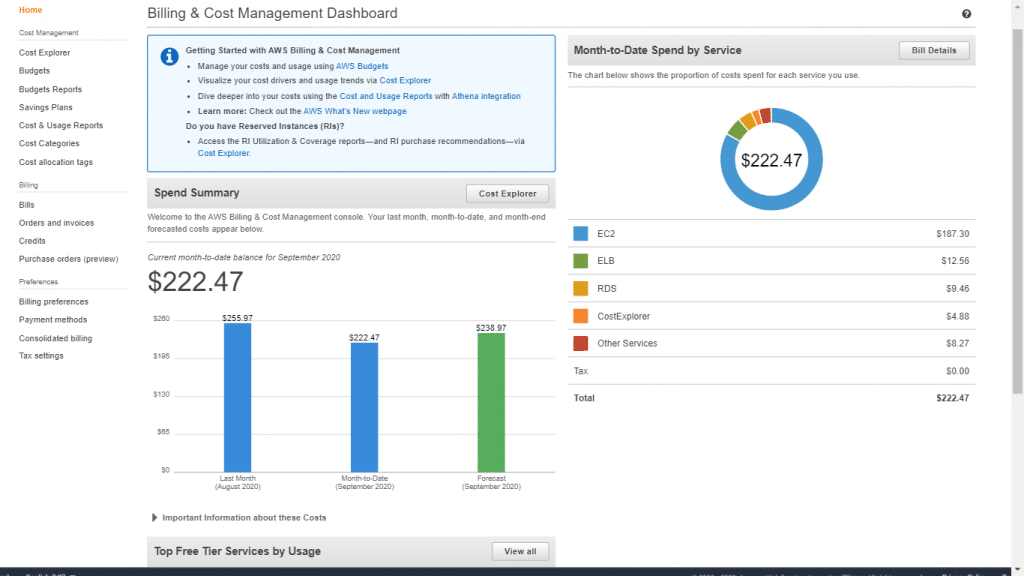This screenshot has height=576, width=1024.
Task: Go to Home in the sidebar
Action: pos(30,10)
